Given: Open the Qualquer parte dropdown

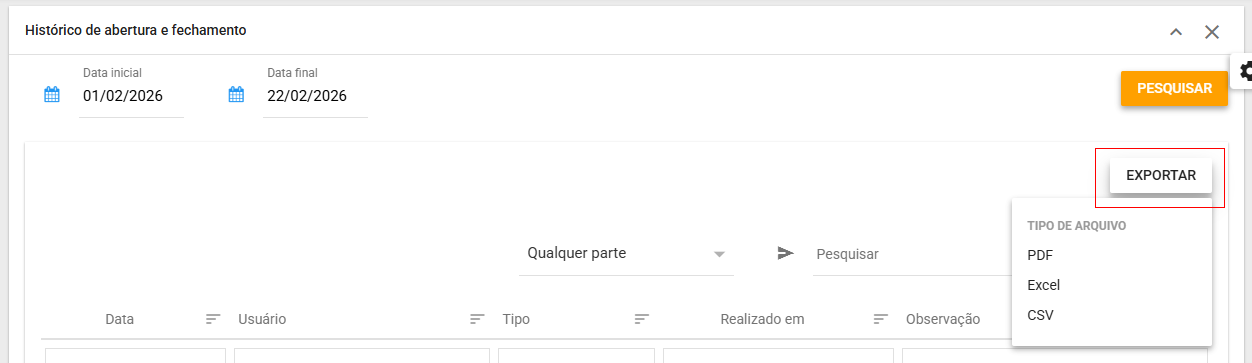Looking at the screenshot, I should (626, 254).
